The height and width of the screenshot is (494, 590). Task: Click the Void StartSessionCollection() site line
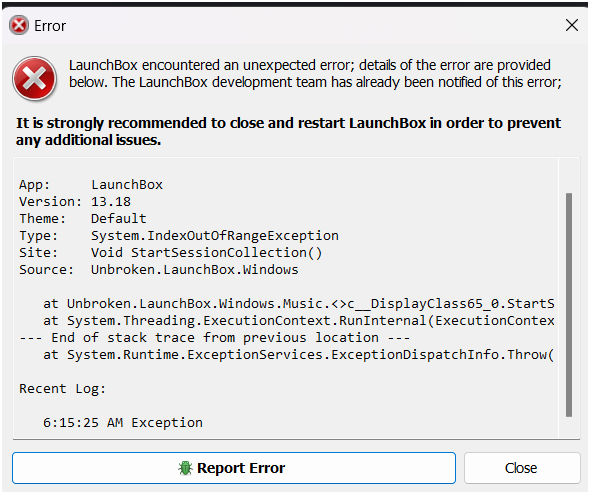(171, 253)
